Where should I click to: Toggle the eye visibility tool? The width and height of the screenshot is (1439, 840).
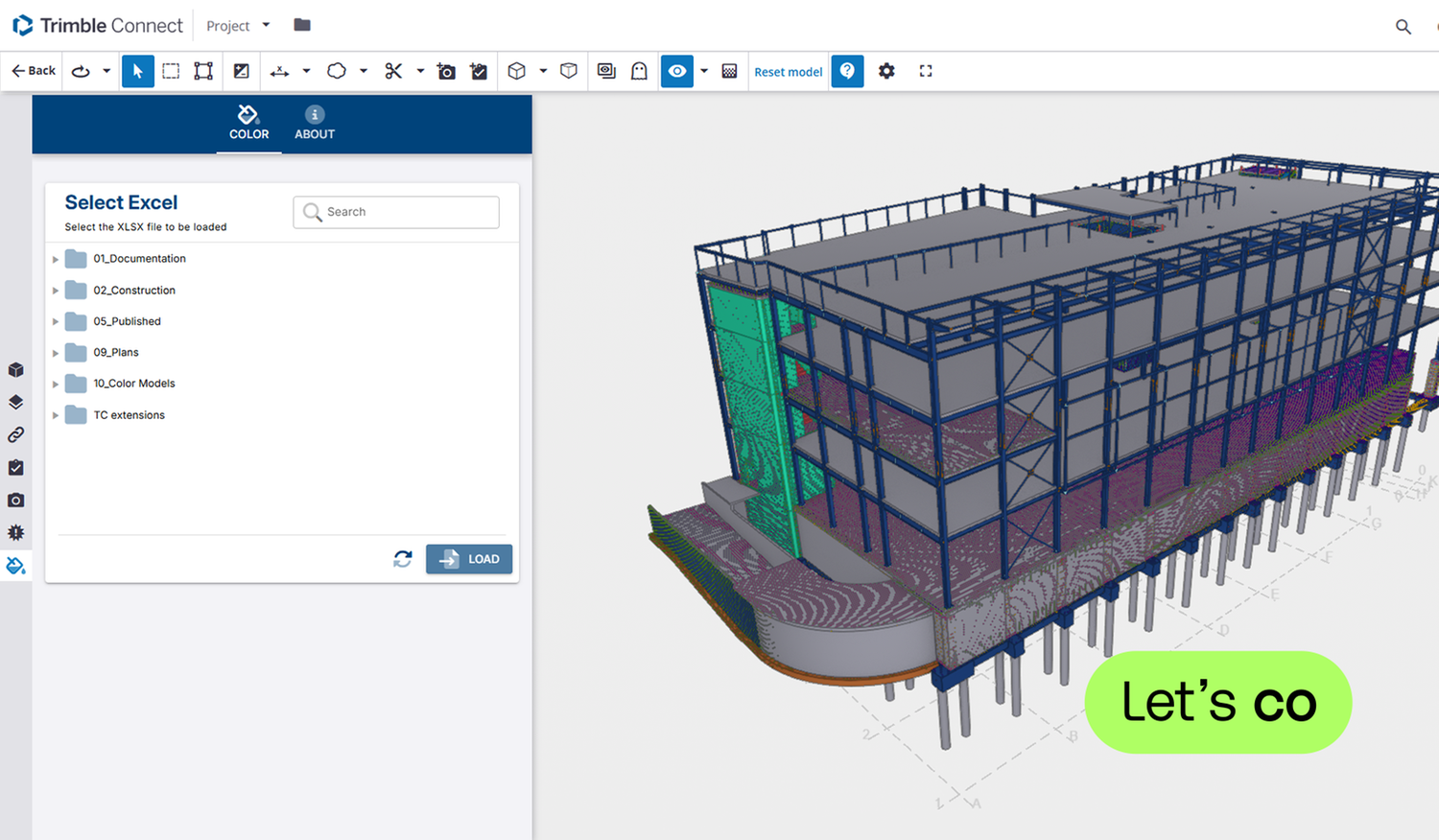677,71
